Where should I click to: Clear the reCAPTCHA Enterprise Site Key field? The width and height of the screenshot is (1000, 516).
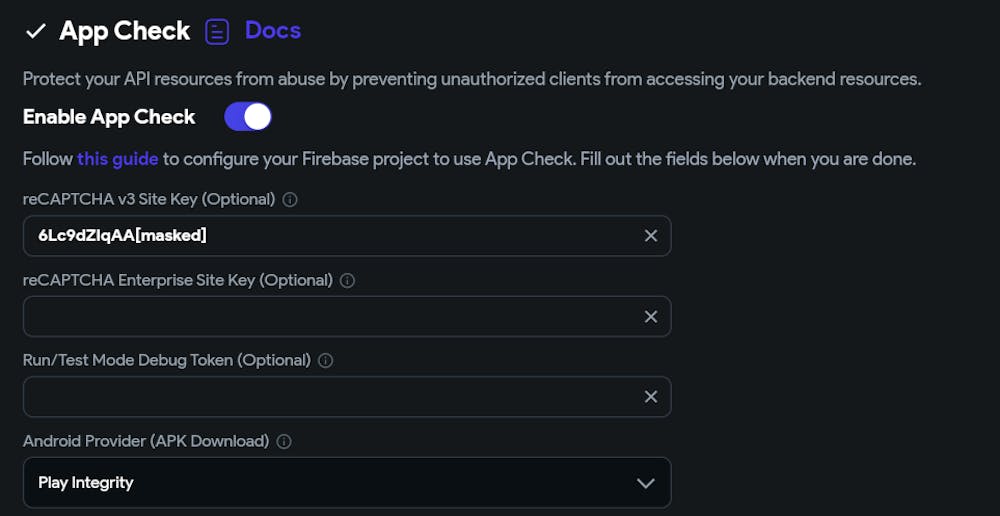click(651, 316)
